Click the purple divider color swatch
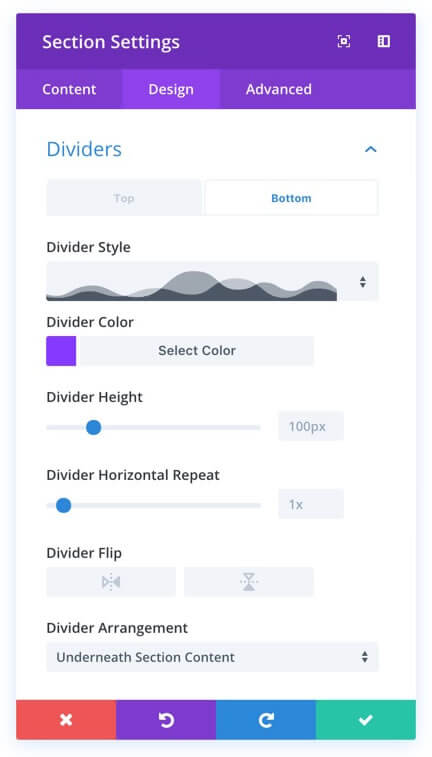Screen dimensions: 432x757 [61, 350]
